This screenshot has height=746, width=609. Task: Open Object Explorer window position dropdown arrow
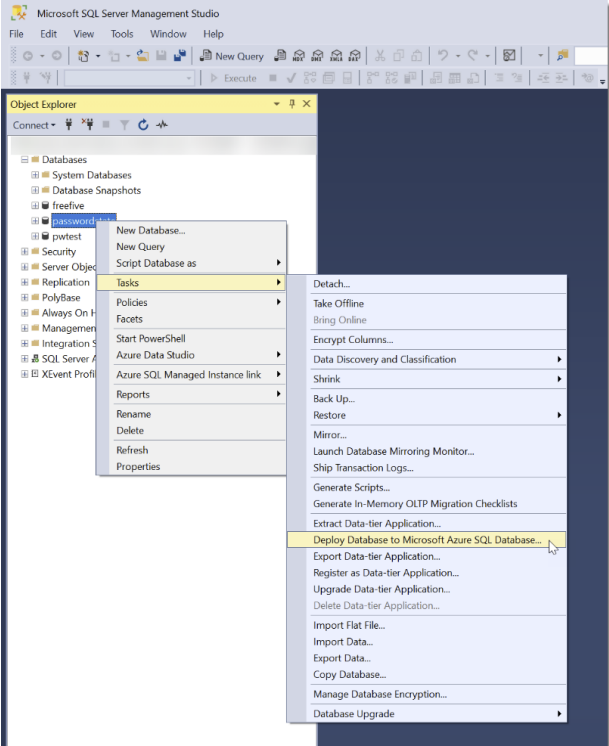coord(277,104)
